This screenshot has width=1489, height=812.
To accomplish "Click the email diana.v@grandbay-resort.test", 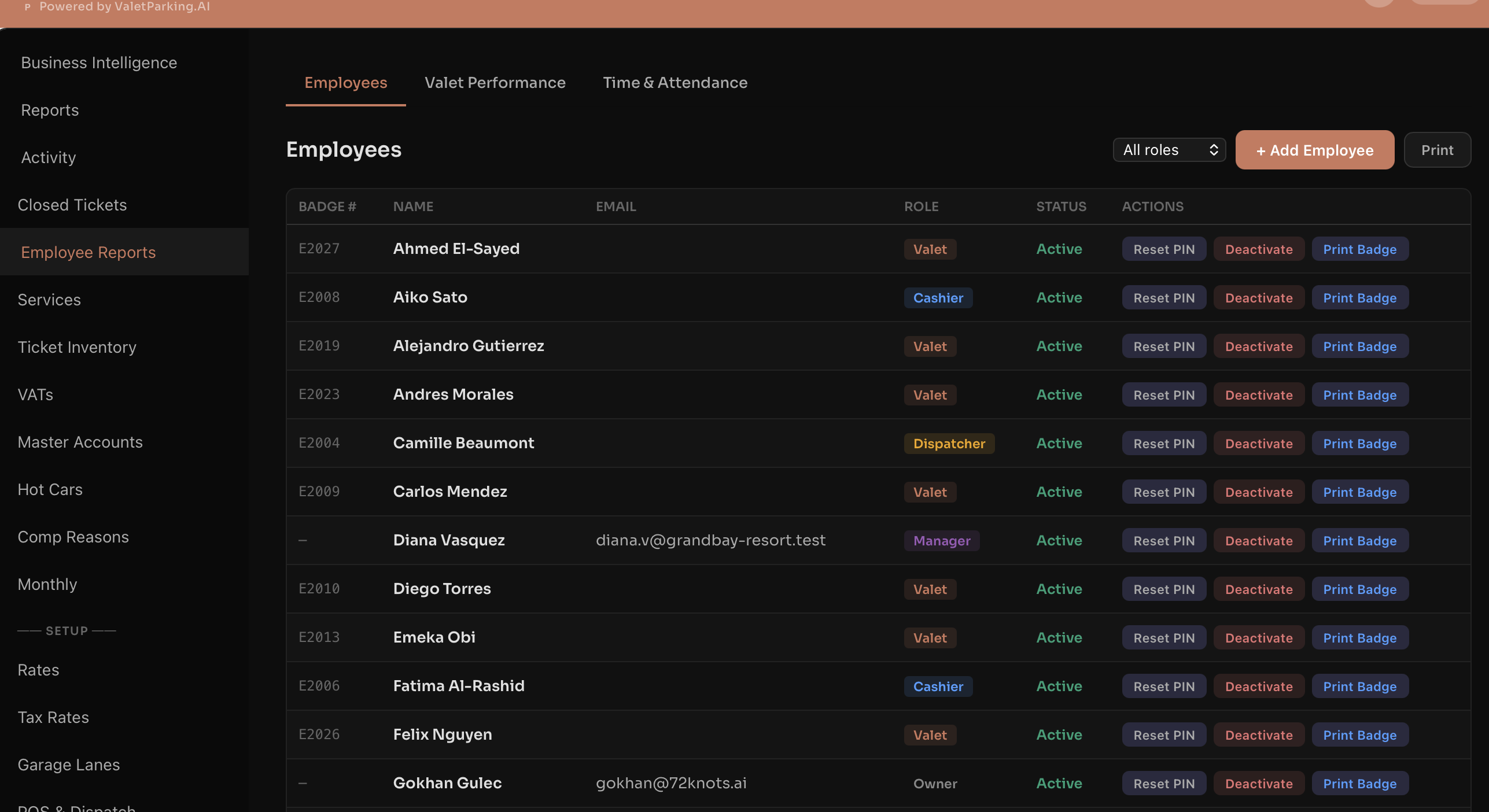I will click(x=710, y=540).
